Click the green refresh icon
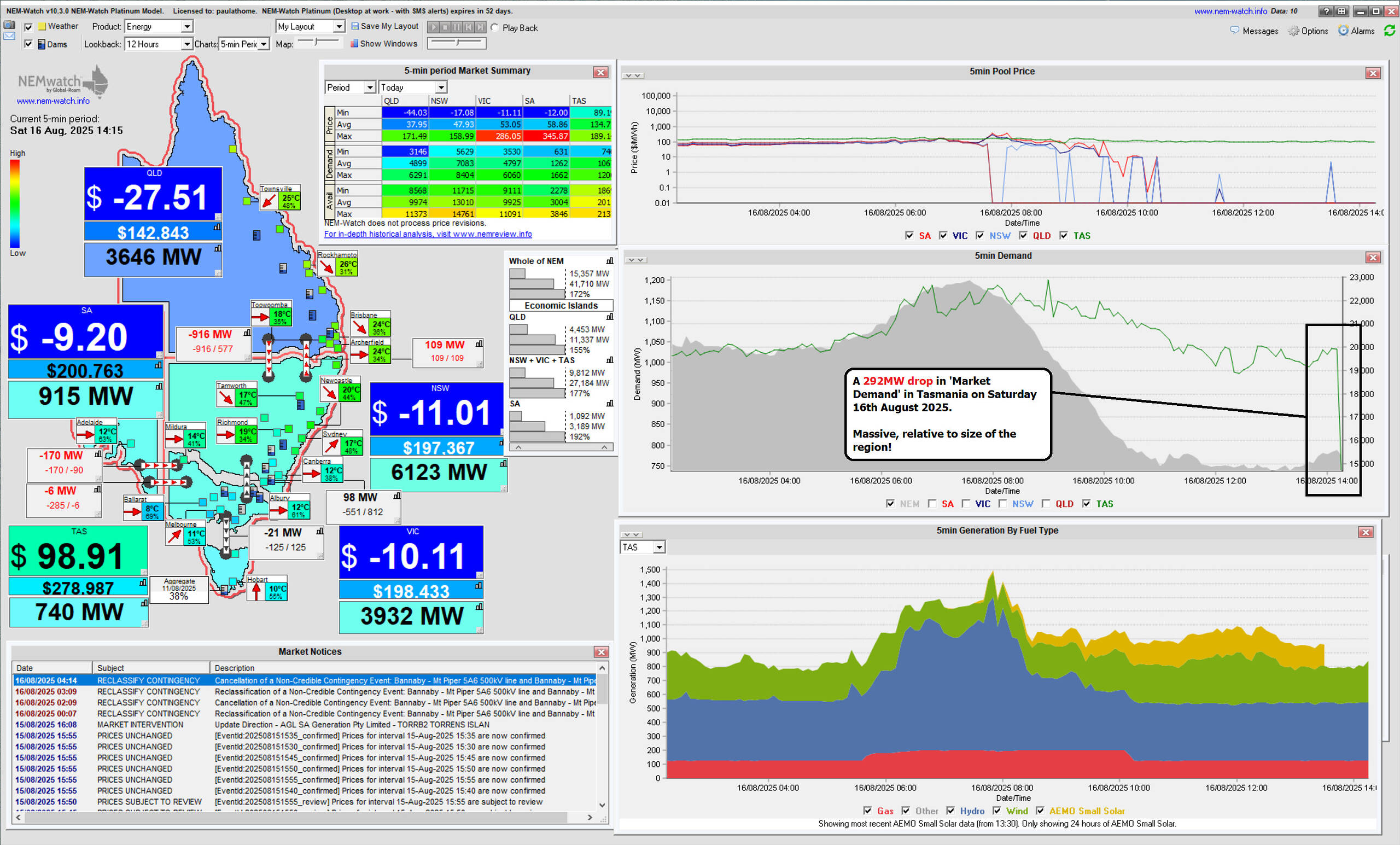1400x845 pixels. 1390,31
